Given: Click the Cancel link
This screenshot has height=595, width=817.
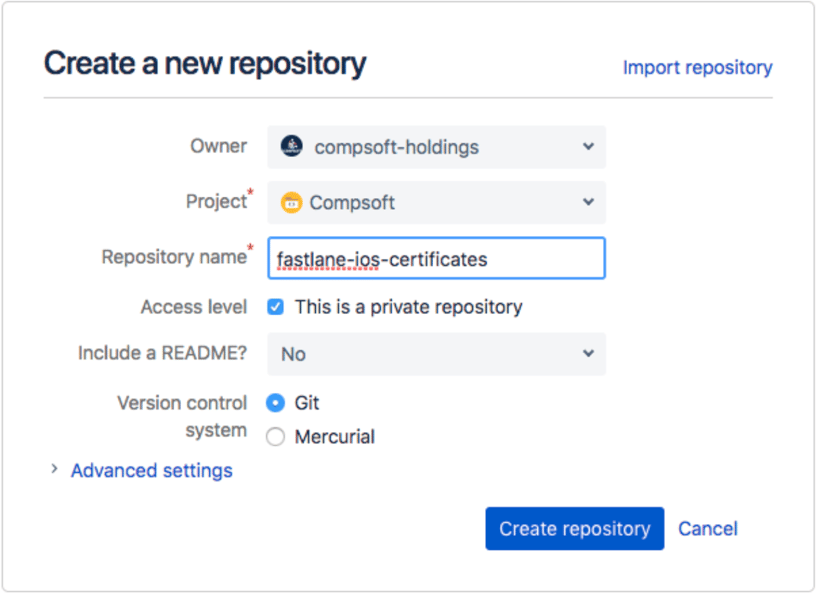Looking at the screenshot, I should [707, 529].
